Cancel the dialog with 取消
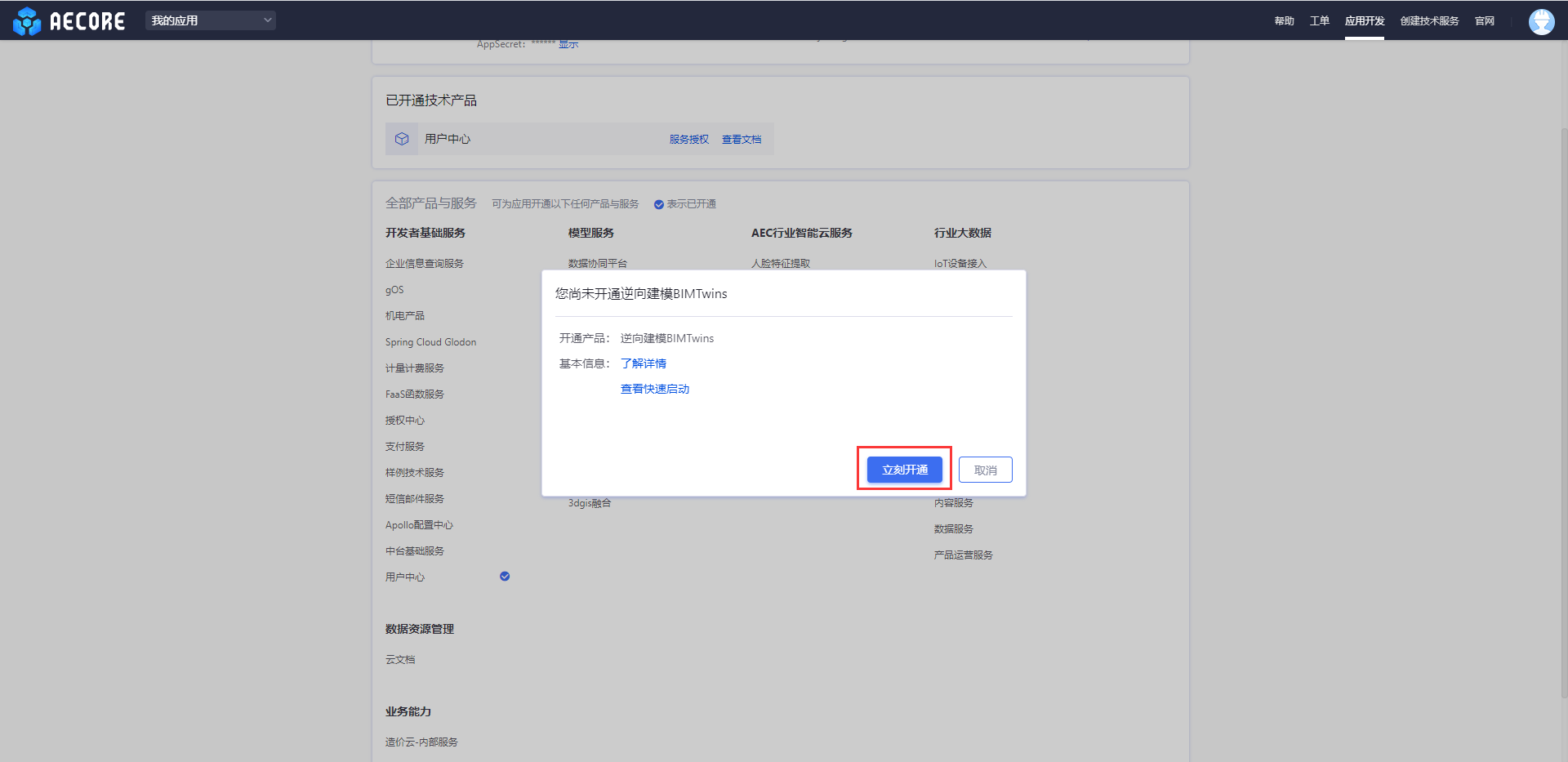This screenshot has width=1568, height=762. click(x=985, y=470)
